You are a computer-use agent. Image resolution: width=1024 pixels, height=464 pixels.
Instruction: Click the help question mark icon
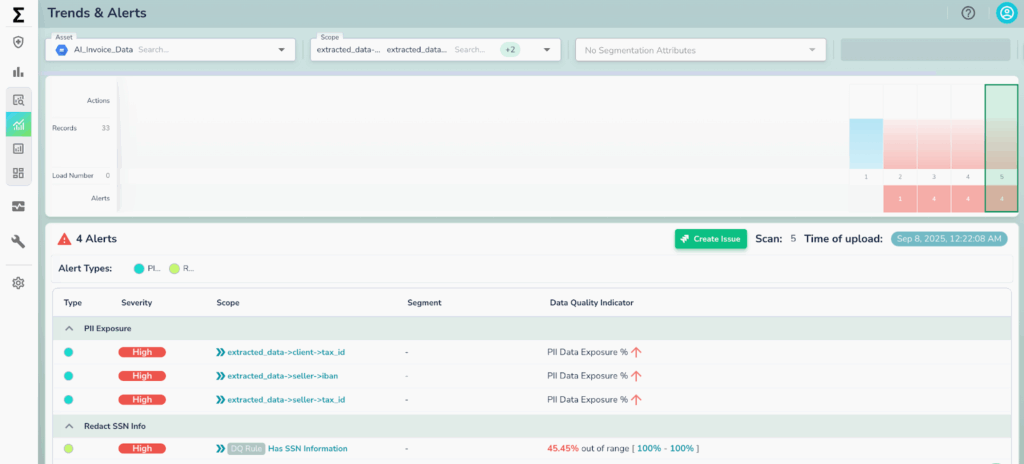coord(968,13)
